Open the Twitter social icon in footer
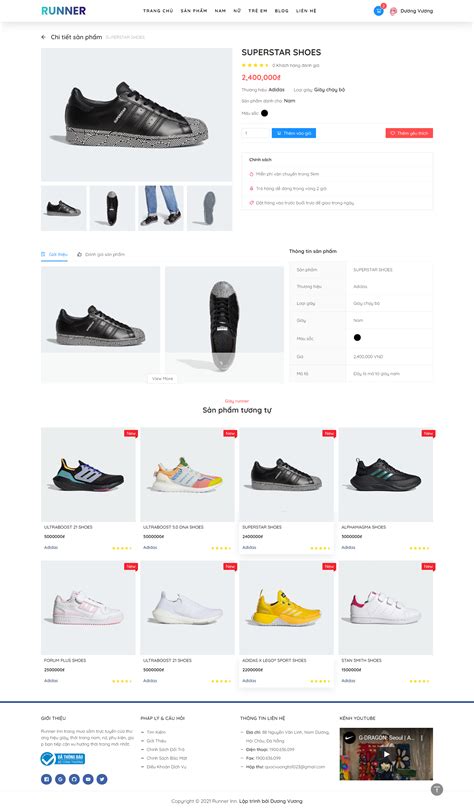Viewport: 474px width, 811px height. [102, 779]
